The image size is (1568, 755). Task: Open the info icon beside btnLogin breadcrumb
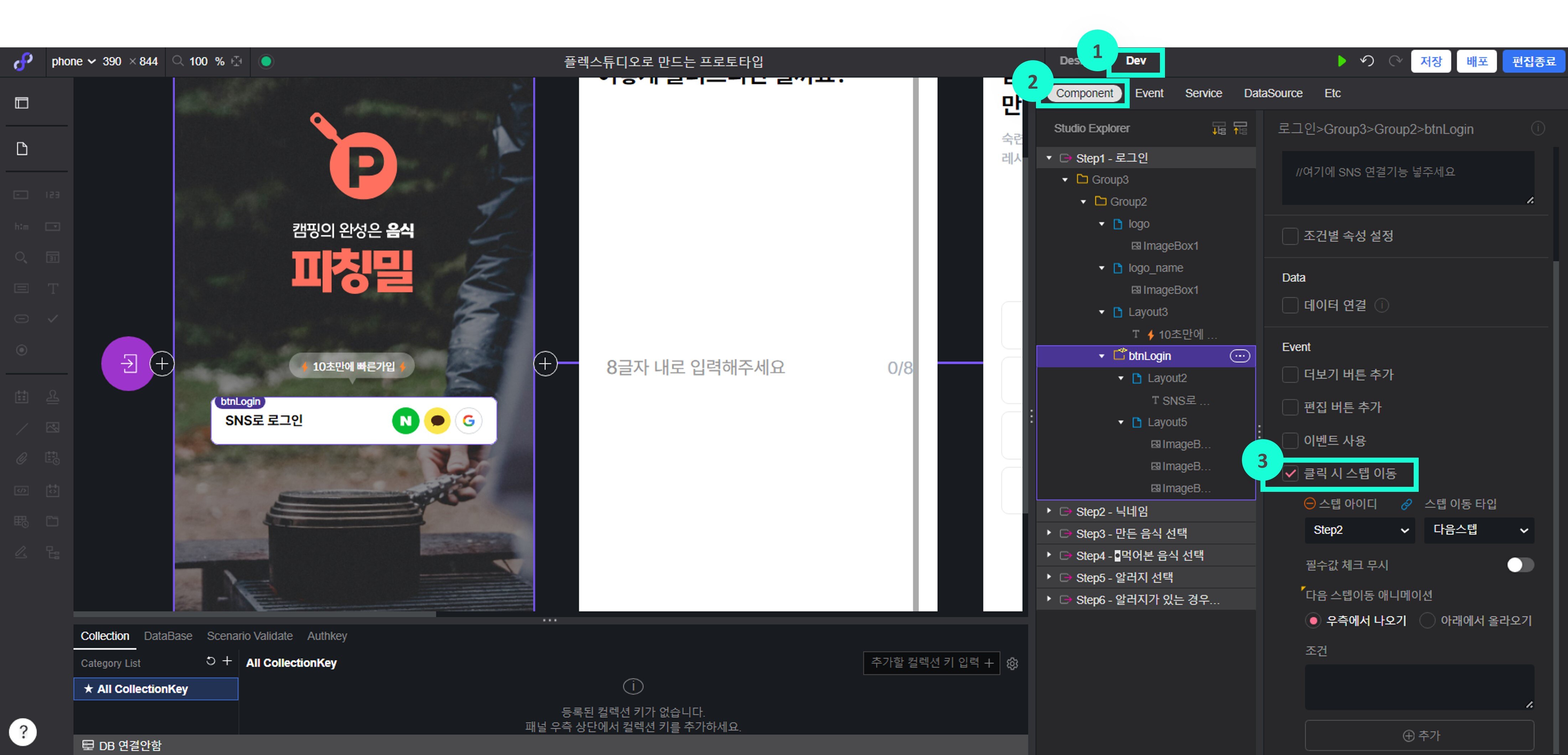(x=1538, y=128)
